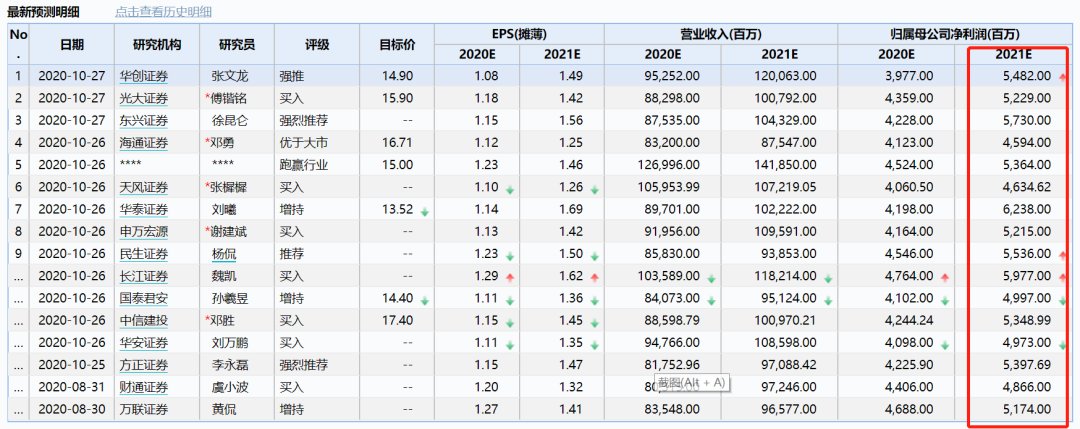This screenshot has width=1080, height=429.
Task: Click the green down arrow beside EPS 1.35
Action: pos(594,345)
